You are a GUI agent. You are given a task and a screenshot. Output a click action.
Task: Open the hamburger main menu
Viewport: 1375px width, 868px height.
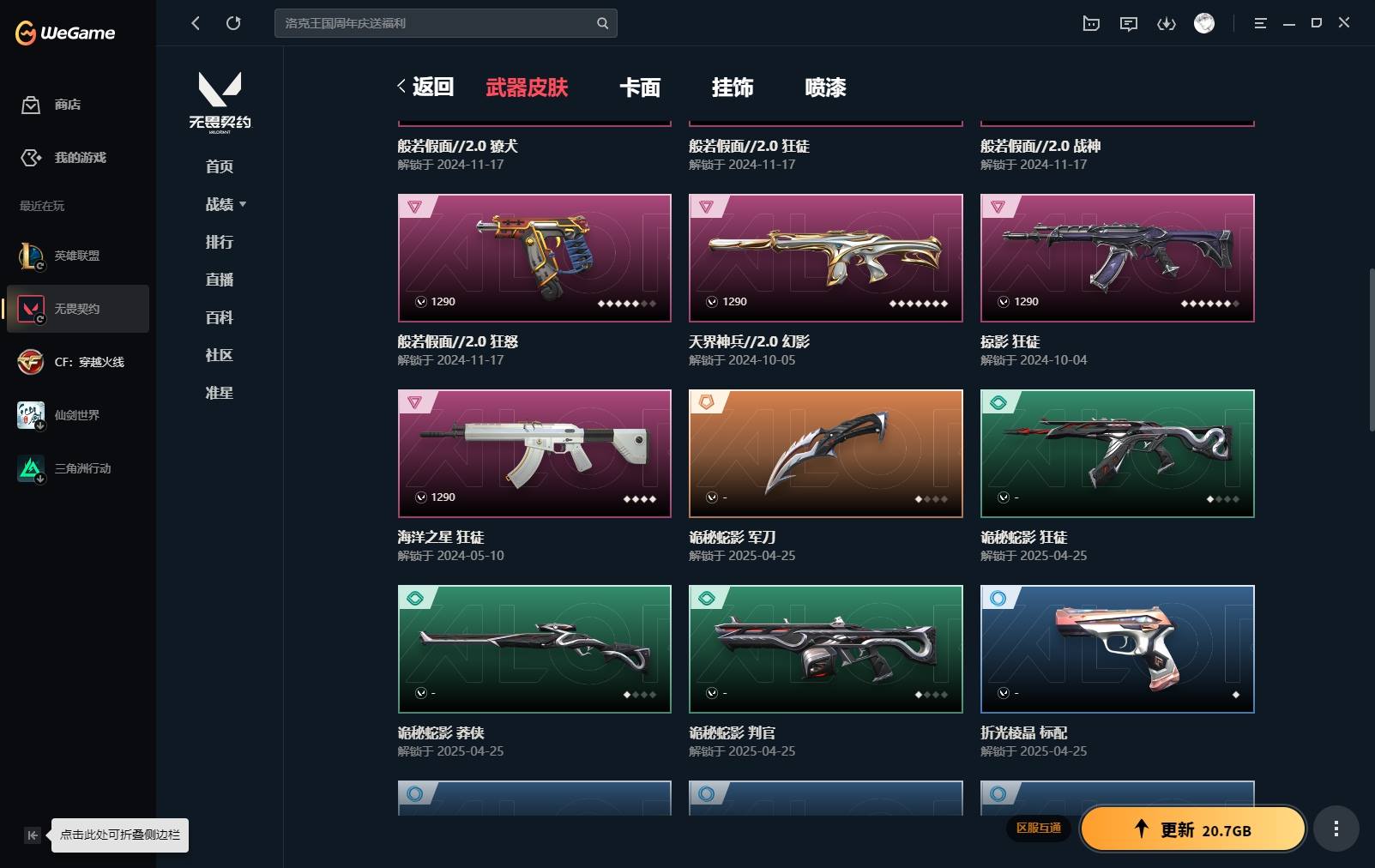coord(1260,23)
